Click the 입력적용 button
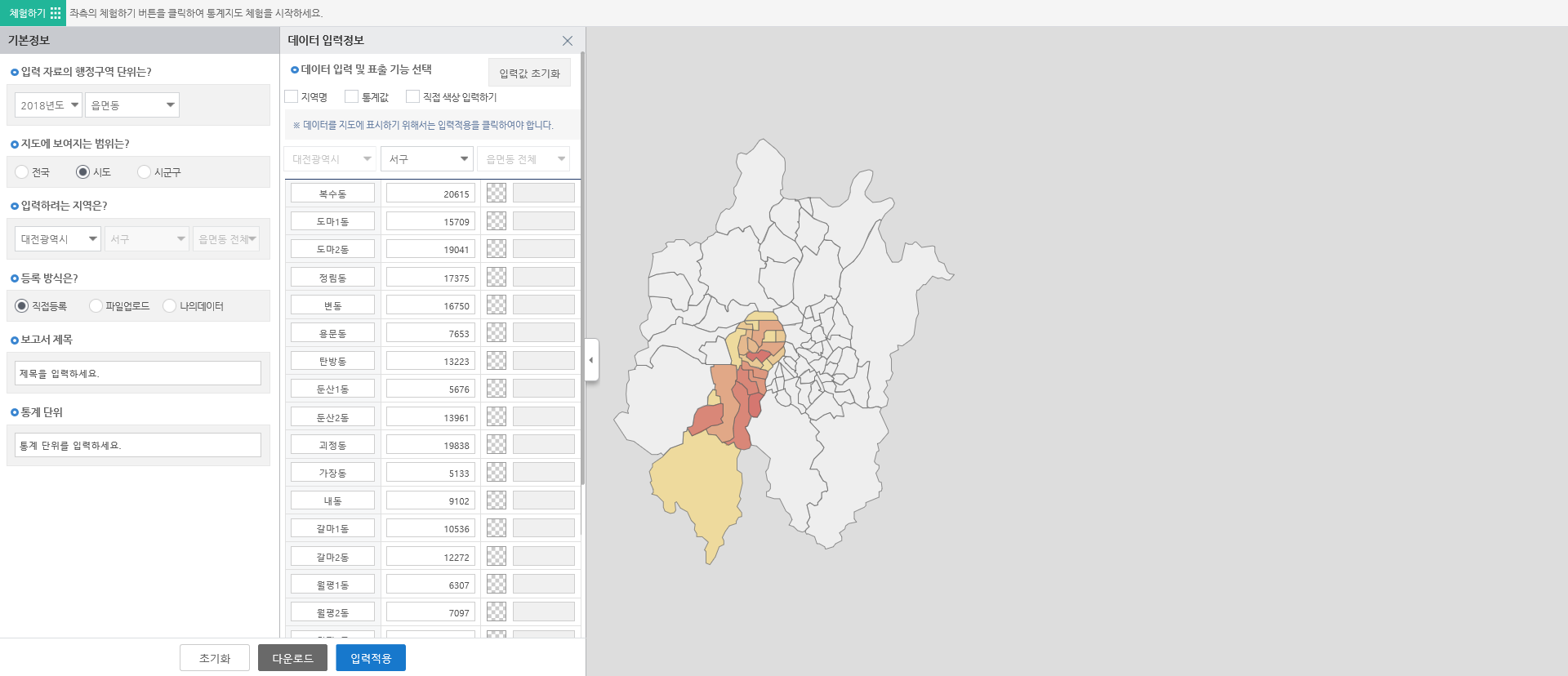 coord(371,658)
